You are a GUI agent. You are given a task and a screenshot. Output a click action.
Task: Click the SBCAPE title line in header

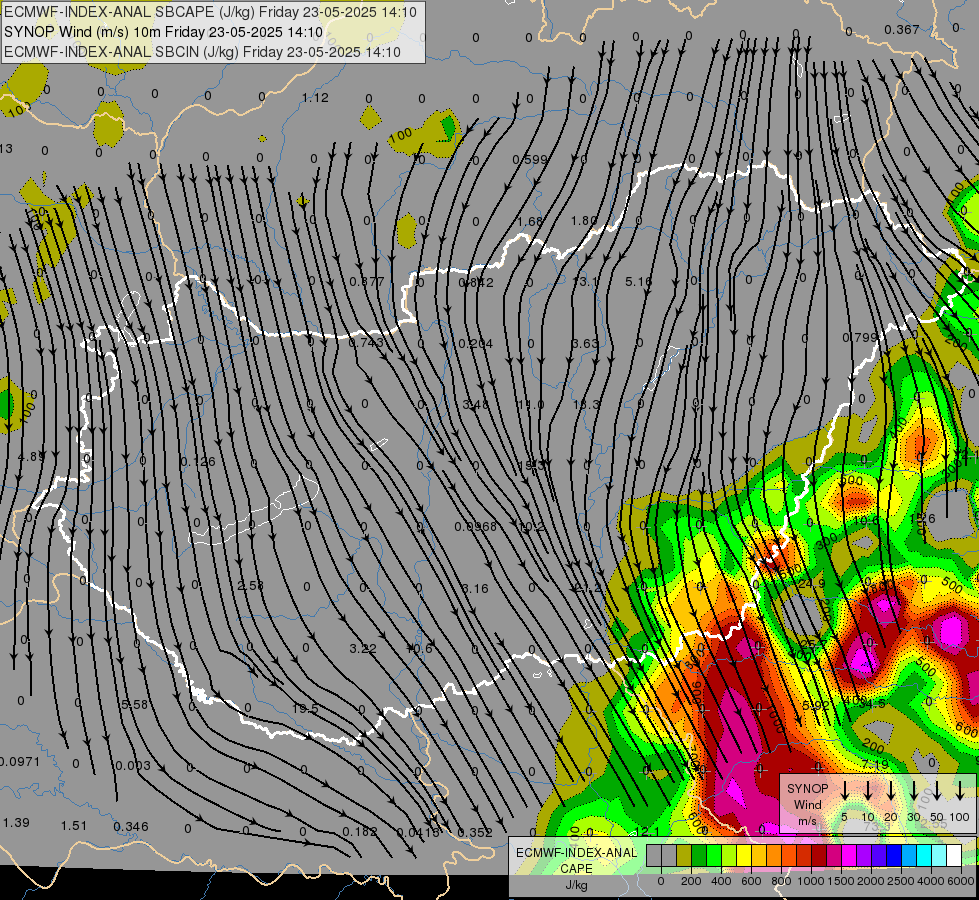coord(210,12)
